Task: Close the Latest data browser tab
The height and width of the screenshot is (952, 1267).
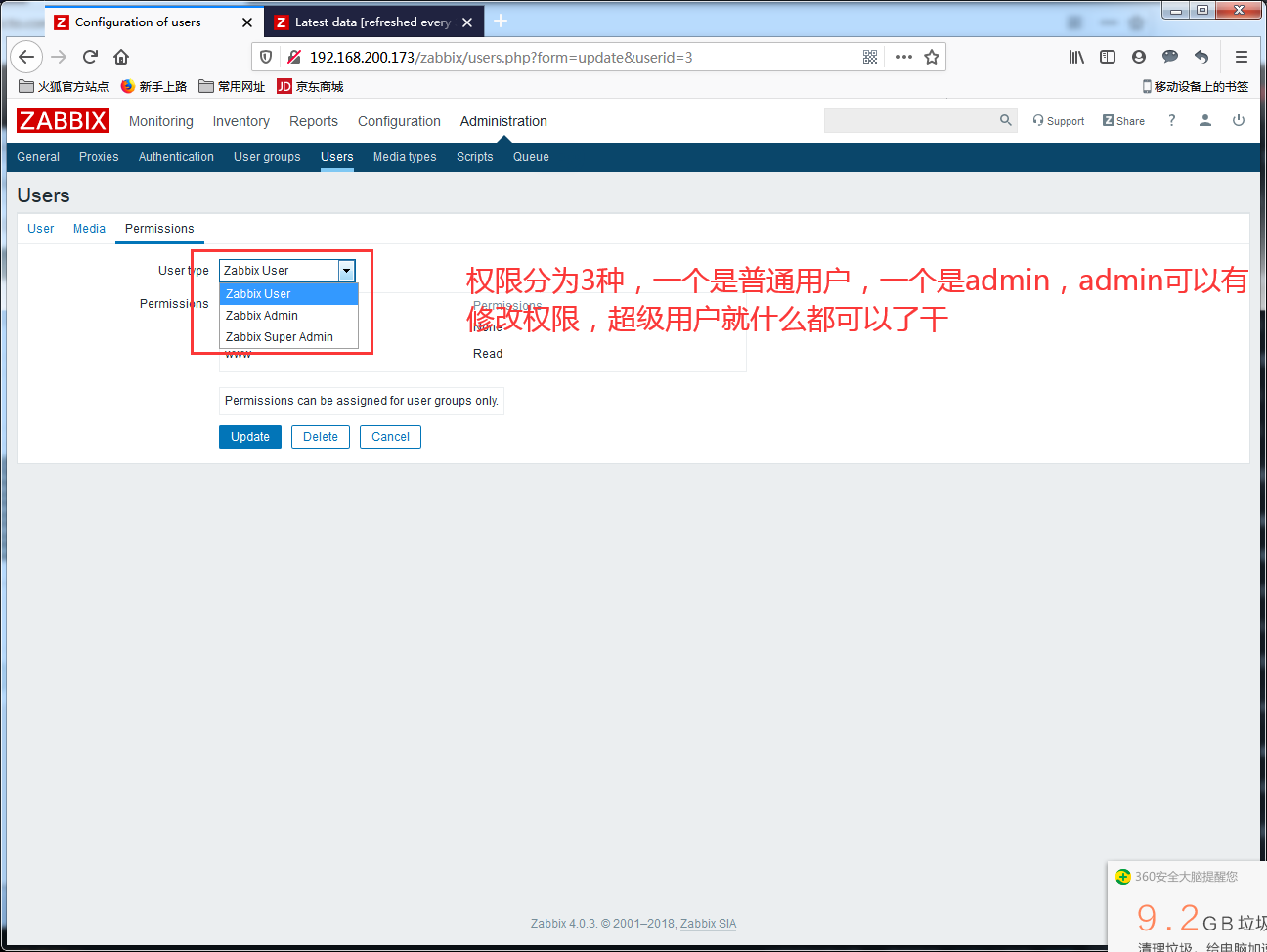Action: pos(467,22)
